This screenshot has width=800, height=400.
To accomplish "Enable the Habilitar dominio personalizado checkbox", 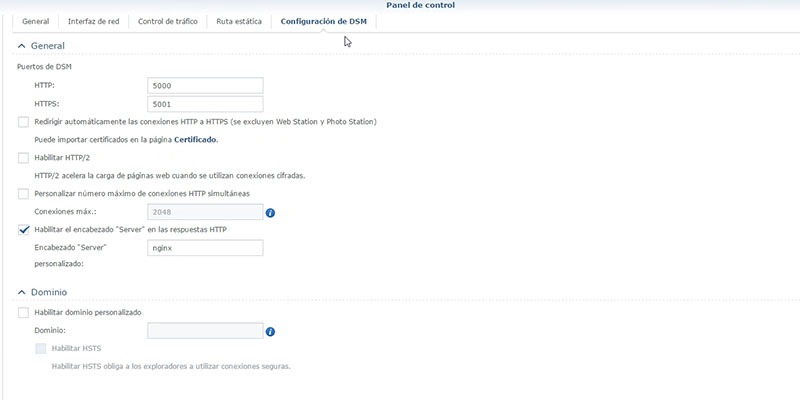I will (23, 312).
